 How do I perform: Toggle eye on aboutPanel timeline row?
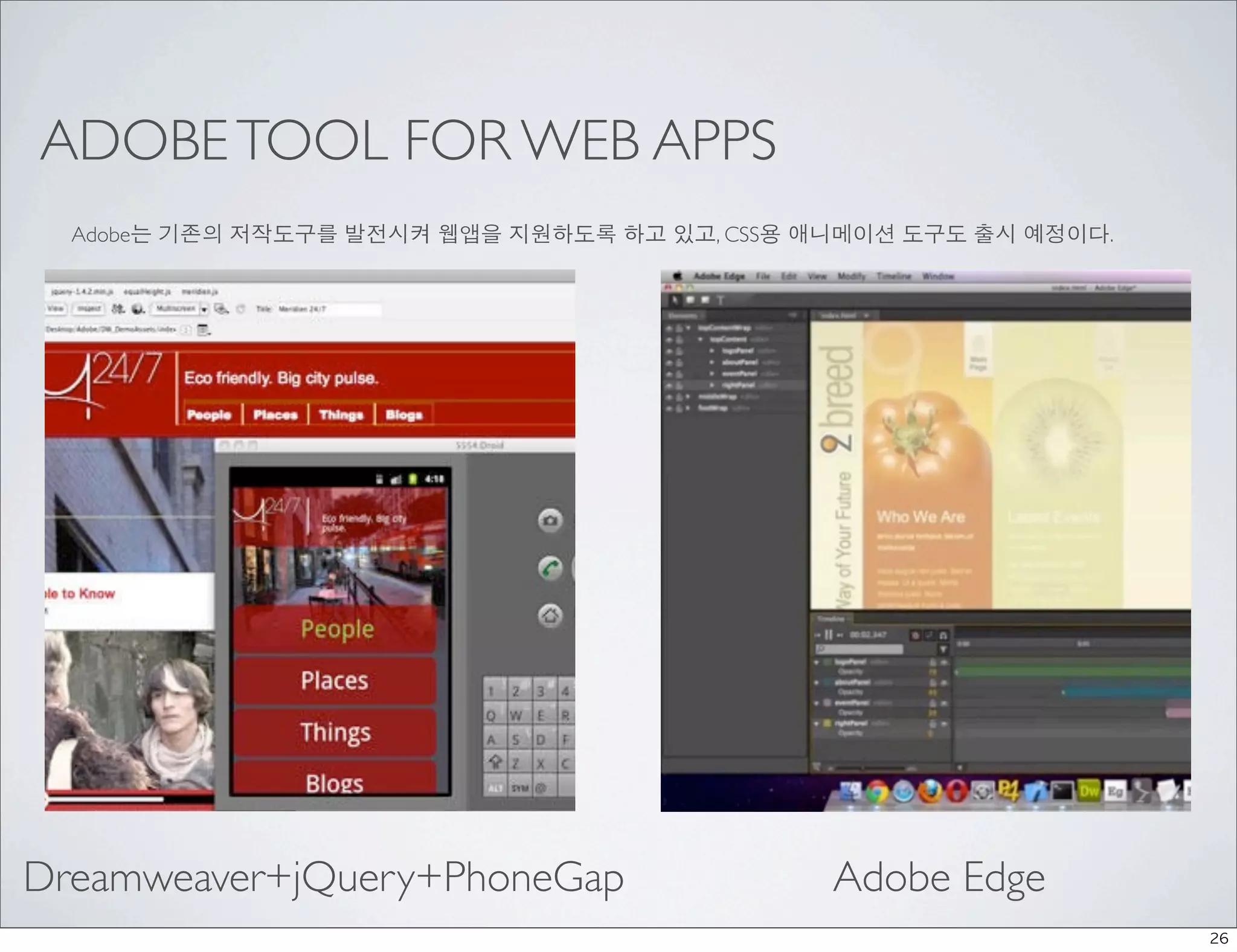pos(943,683)
